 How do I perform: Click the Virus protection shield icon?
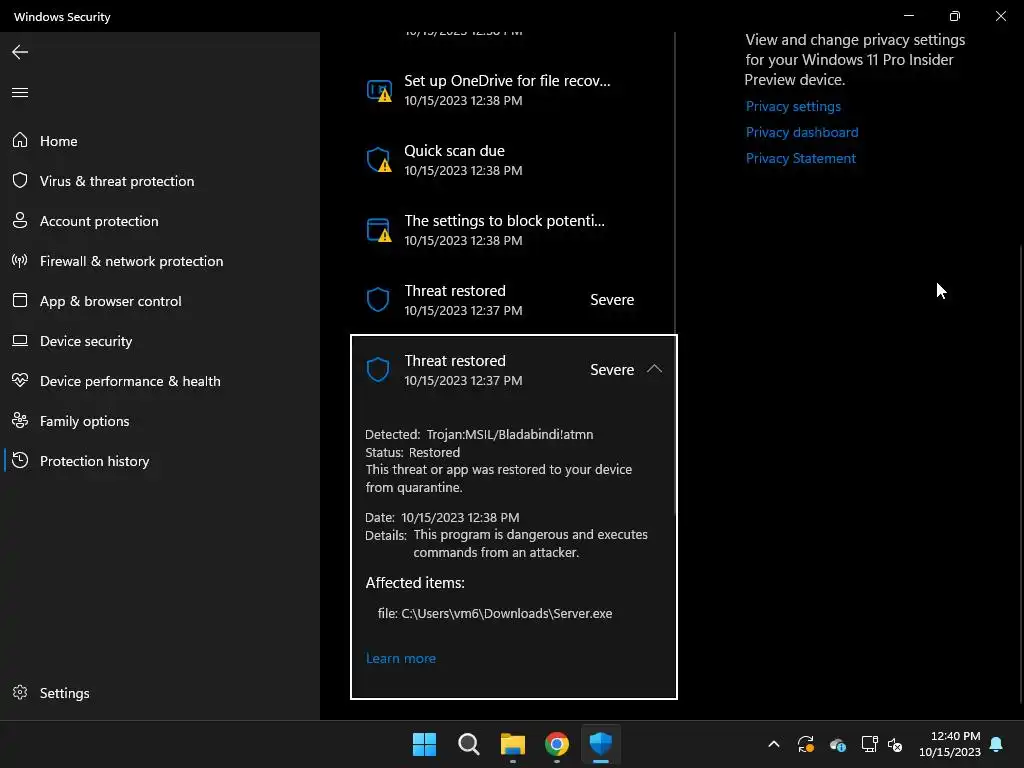point(20,180)
